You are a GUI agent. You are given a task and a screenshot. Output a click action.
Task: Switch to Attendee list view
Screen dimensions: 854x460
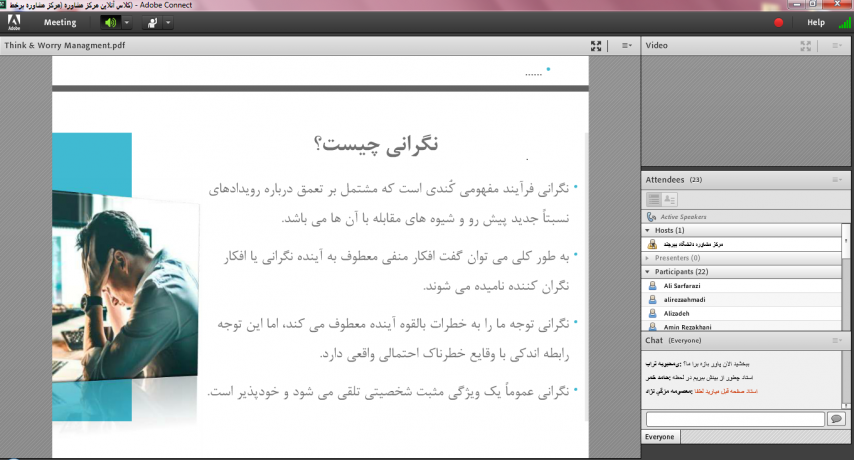tap(654, 200)
